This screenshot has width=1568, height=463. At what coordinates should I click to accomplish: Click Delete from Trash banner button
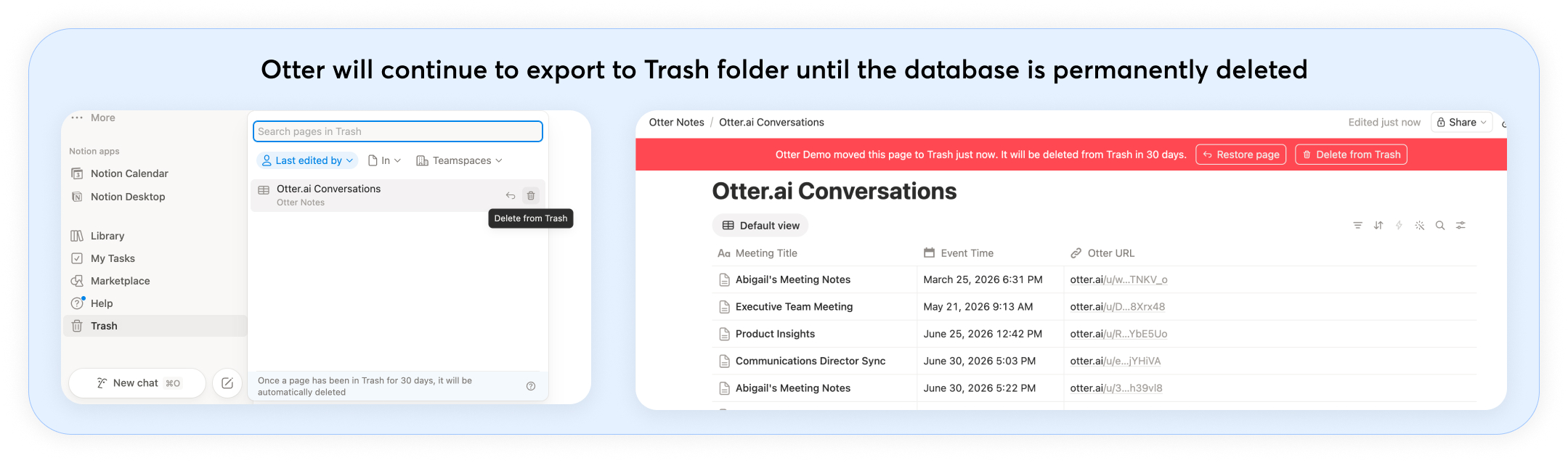tap(1351, 155)
